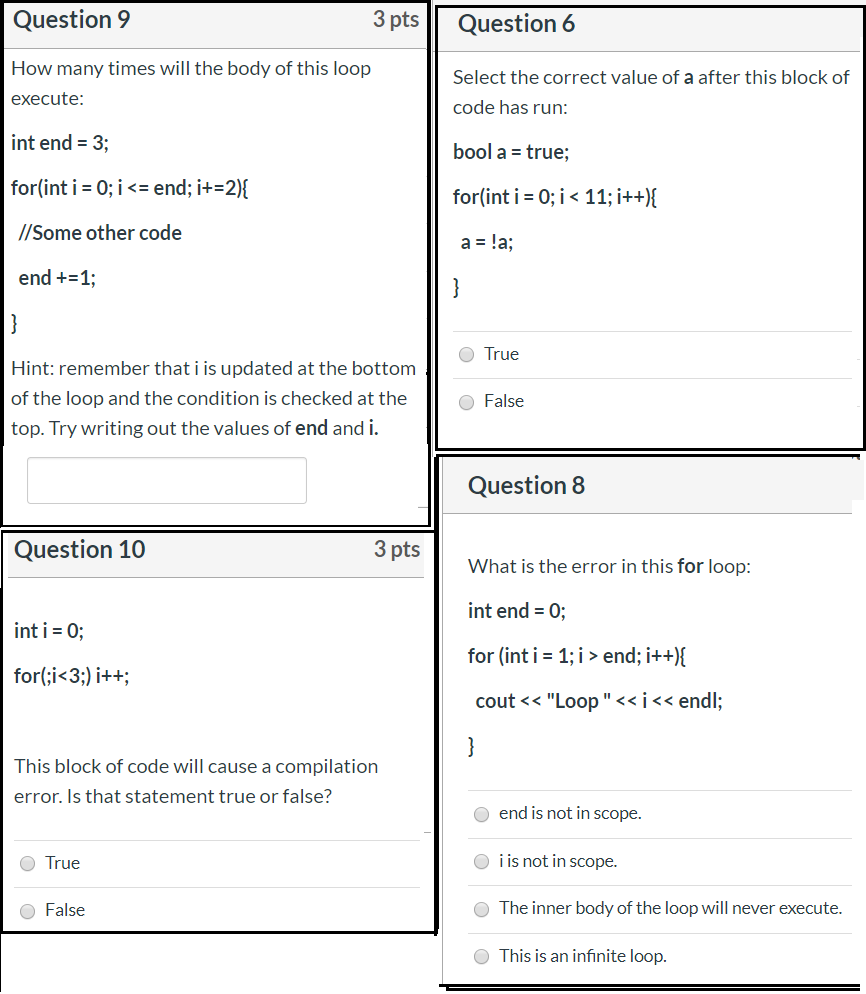
Task: Select 'i is not in scope.' option
Action: click(481, 861)
